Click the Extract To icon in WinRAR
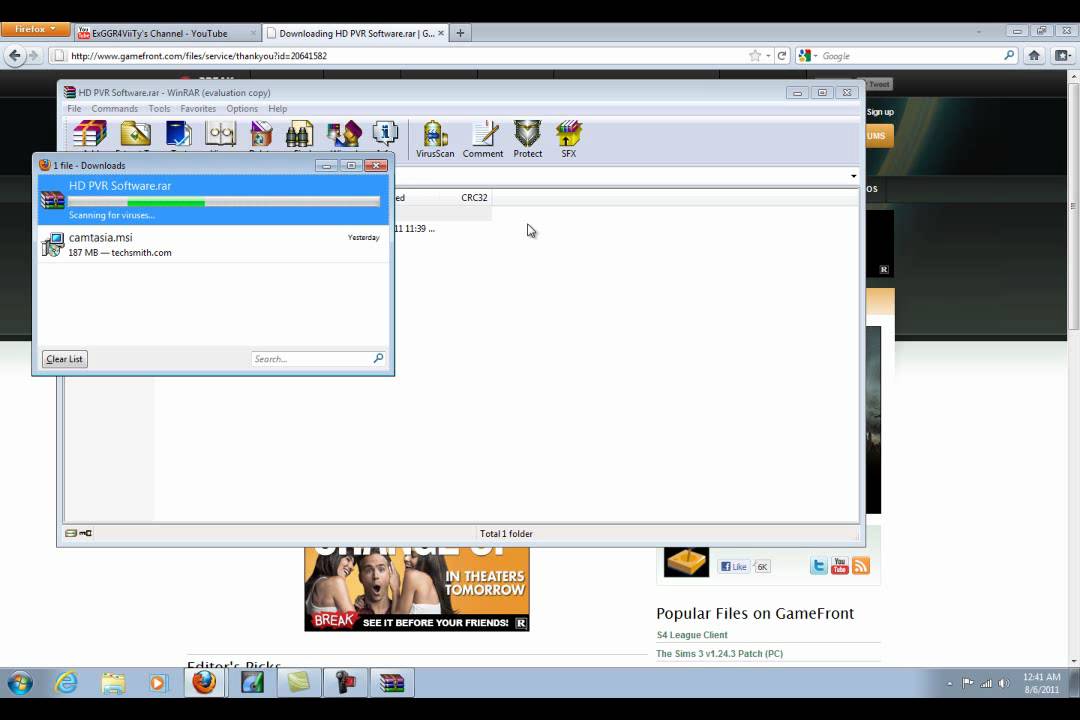The height and width of the screenshot is (720, 1080). point(135,134)
